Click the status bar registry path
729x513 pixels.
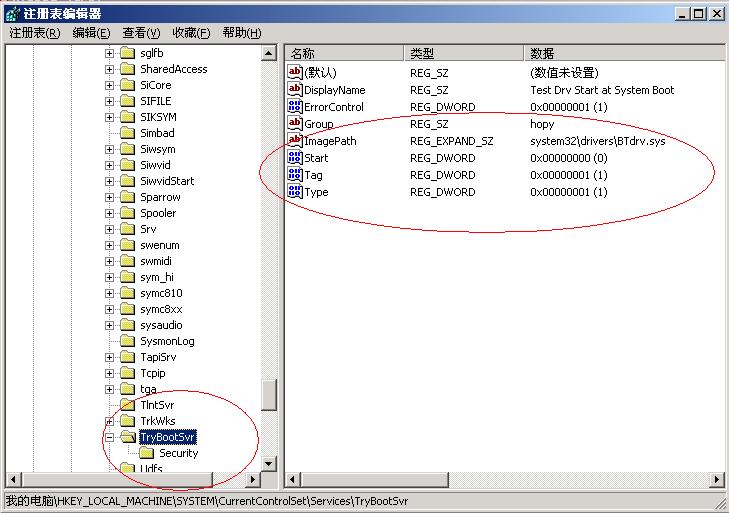(207, 501)
